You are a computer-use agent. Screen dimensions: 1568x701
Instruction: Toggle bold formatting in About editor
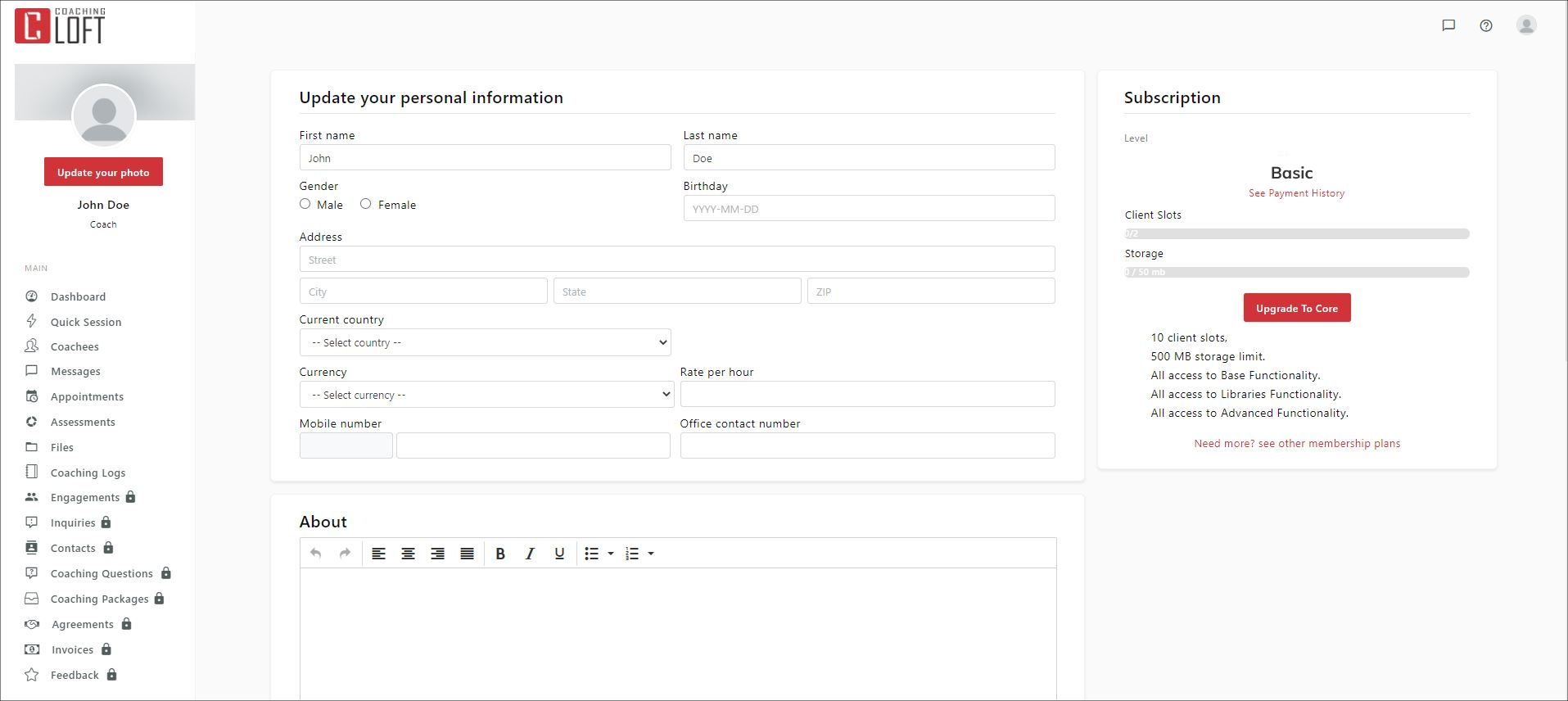pyautogui.click(x=500, y=554)
